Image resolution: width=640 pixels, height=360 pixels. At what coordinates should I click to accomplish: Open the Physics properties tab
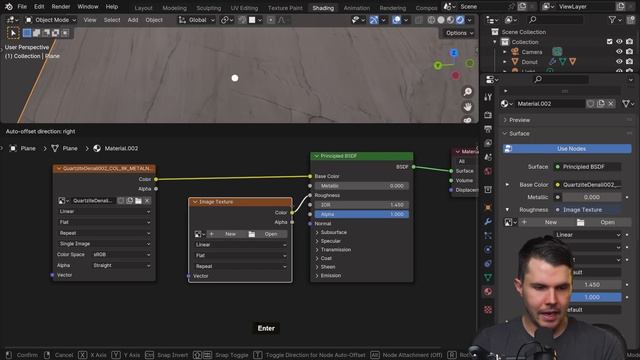coord(488,249)
